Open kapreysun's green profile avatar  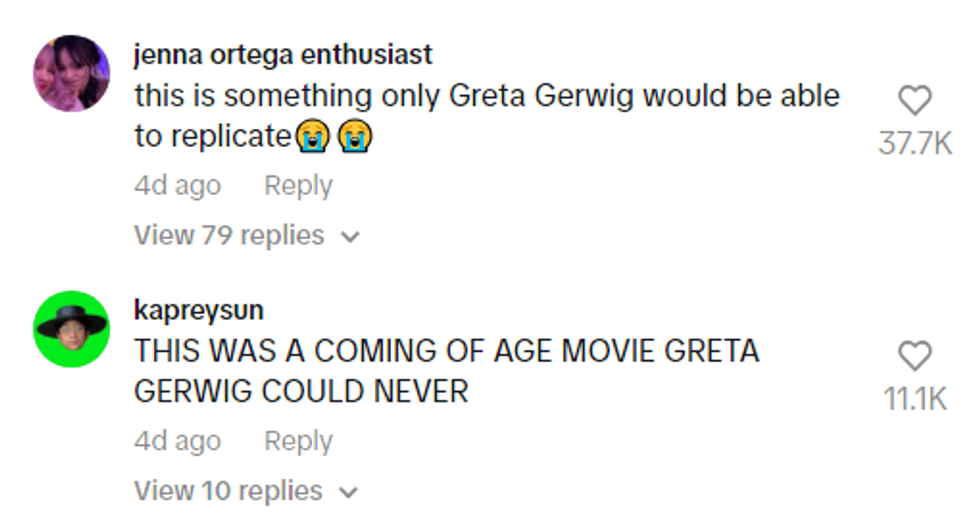[x=72, y=329]
